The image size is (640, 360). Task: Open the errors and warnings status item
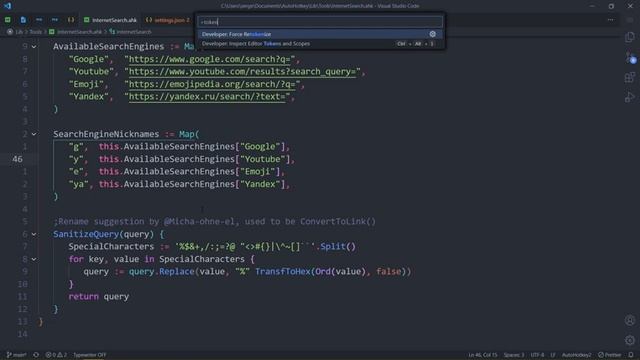[56, 355]
